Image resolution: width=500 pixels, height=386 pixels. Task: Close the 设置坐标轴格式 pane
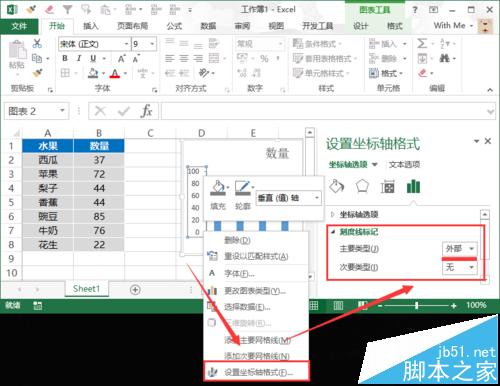click(488, 141)
